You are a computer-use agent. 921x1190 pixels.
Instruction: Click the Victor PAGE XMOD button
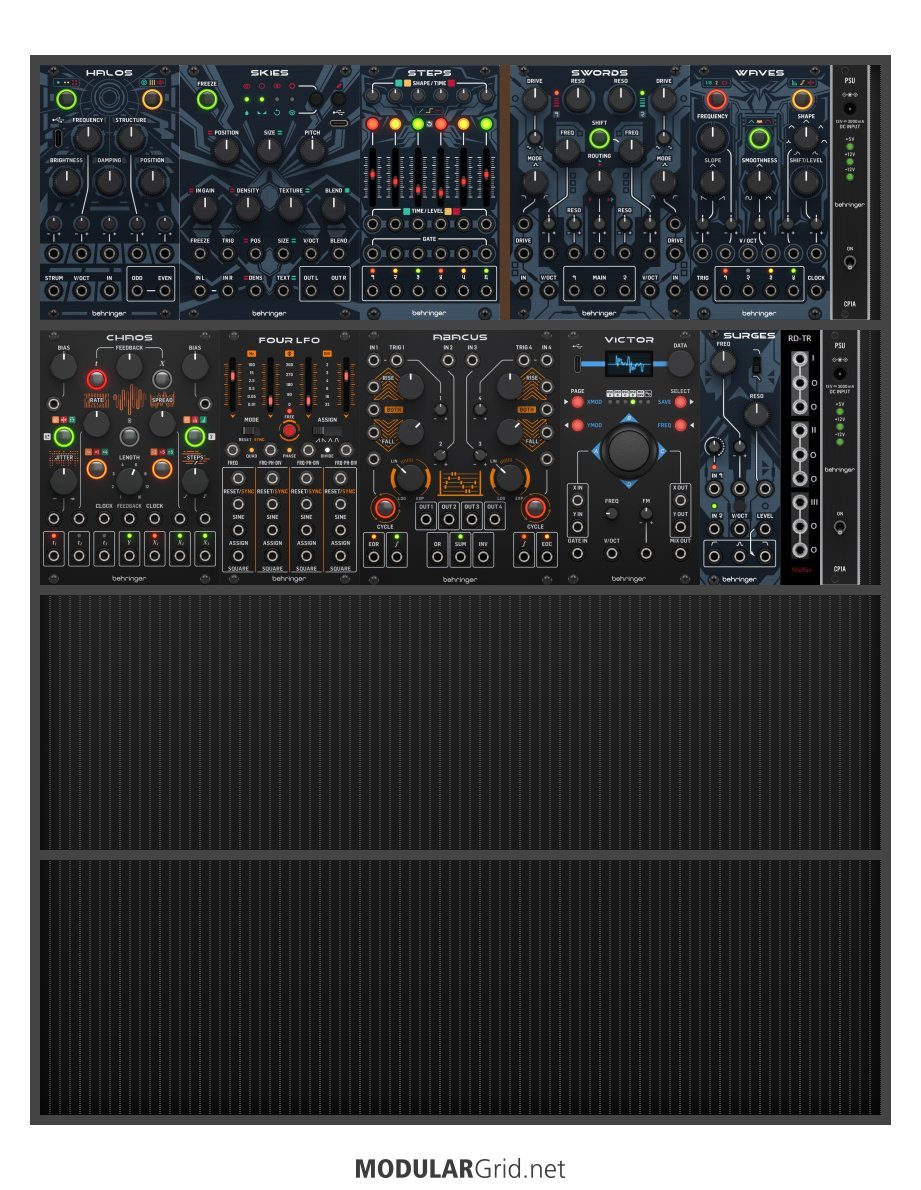[x=577, y=401]
